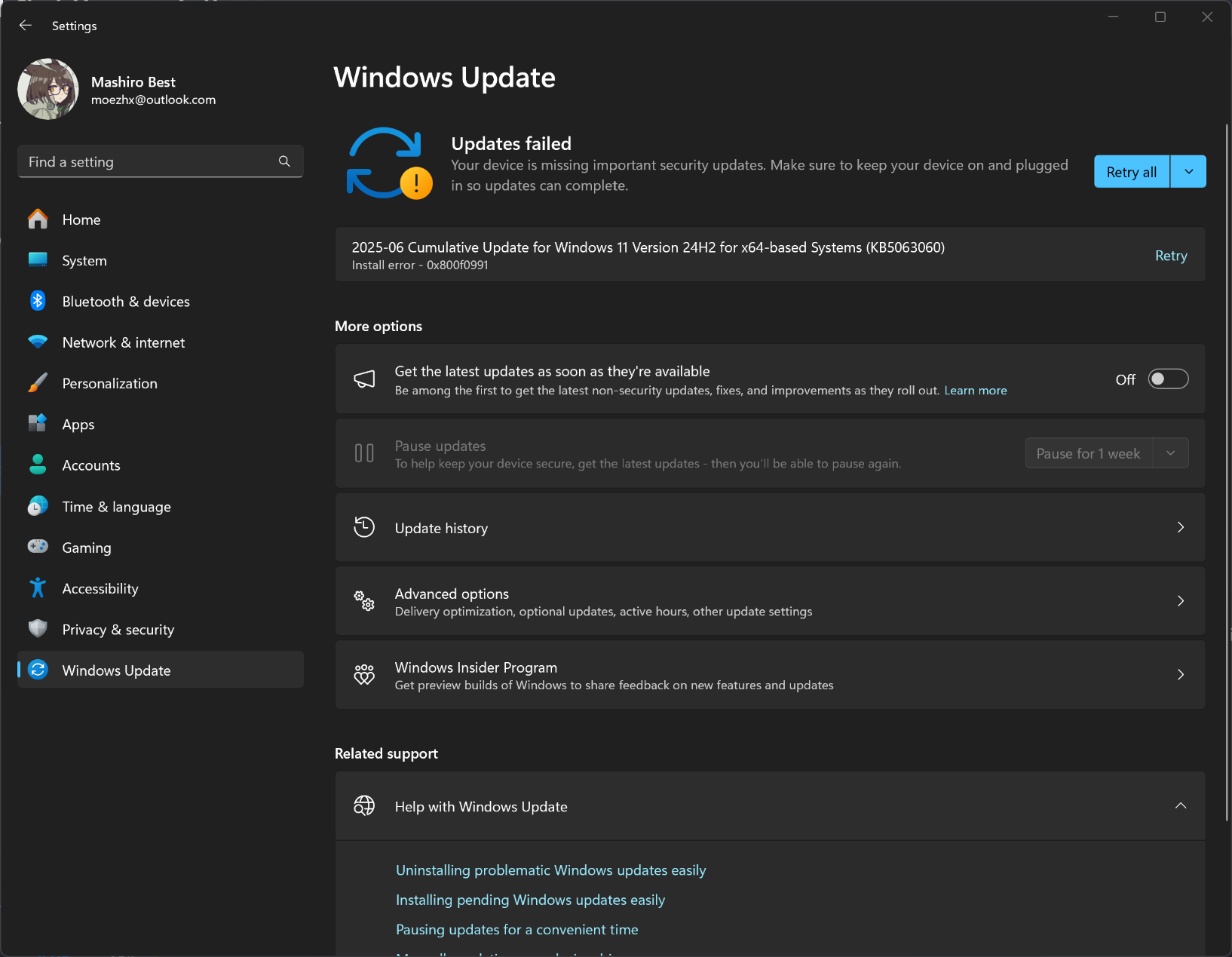The width and height of the screenshot is (1232, 957).
Task: Open Installing pending Windows updates easily link
Action: click(x=530, y=900)
